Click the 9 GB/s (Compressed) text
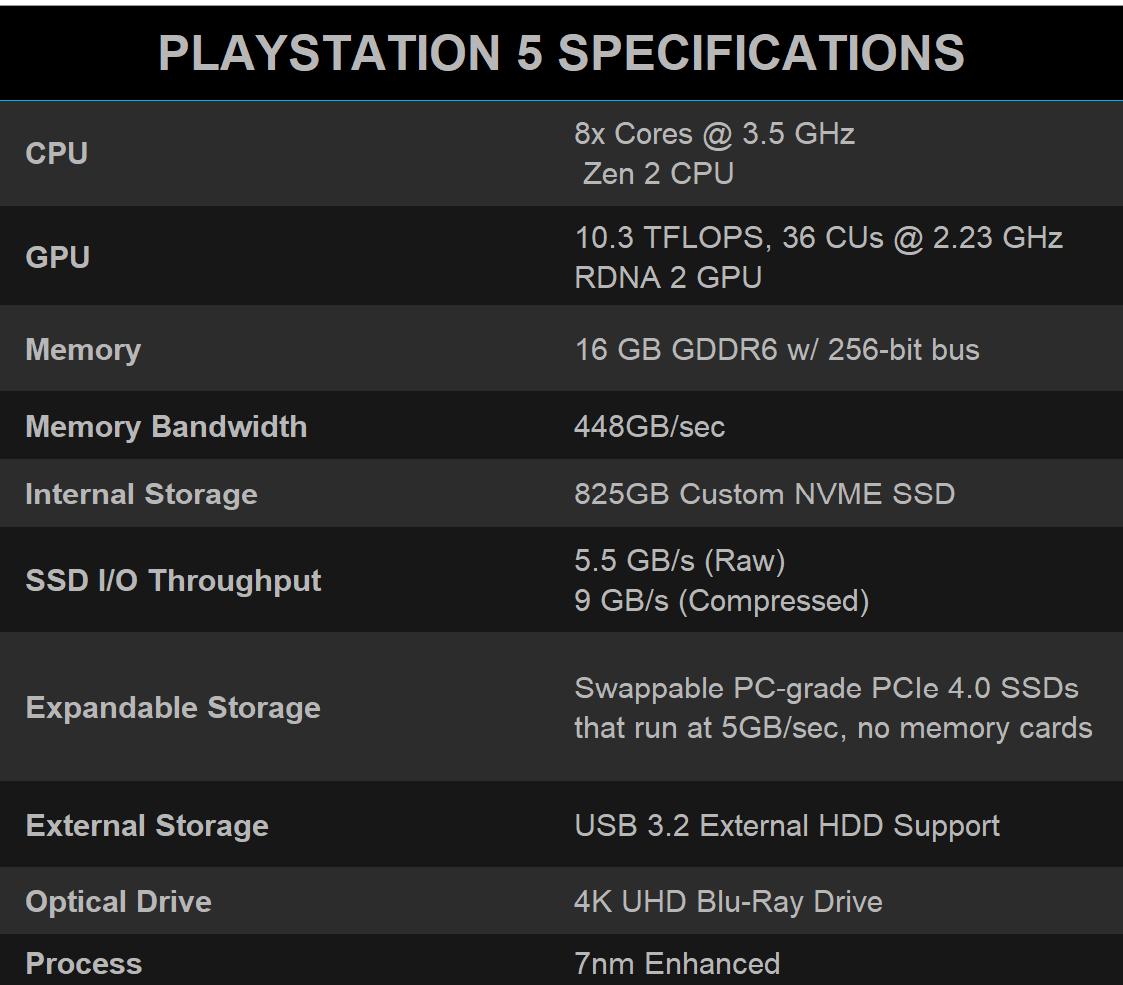 721,601
